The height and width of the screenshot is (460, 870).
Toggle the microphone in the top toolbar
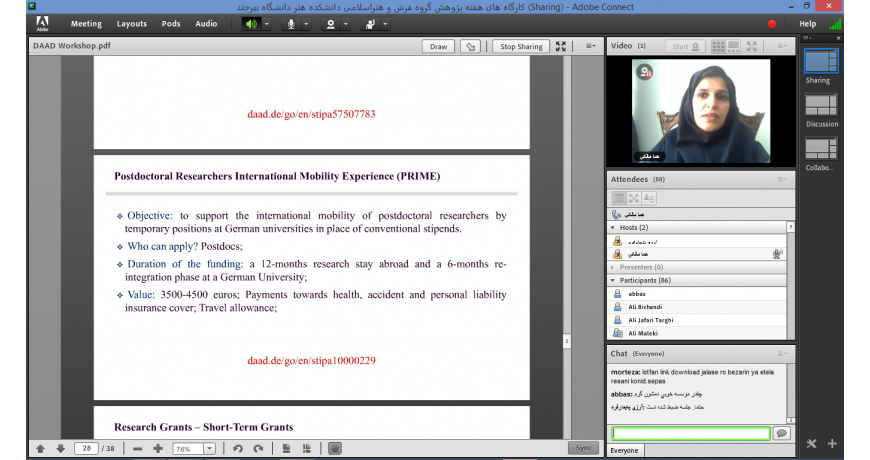290,24
